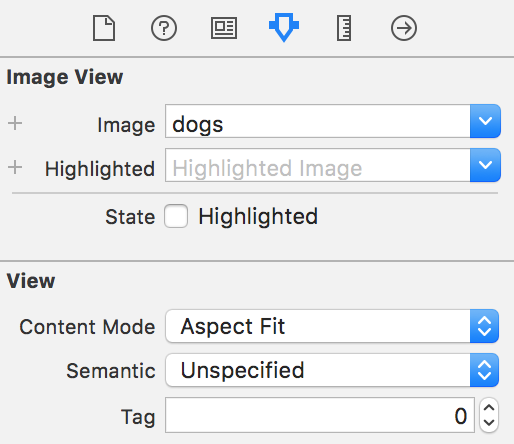Enable the Highlighted state checkbox
The width and height of the screenshot is (514, 444).
pyautogui.click(x=176, y=216)
